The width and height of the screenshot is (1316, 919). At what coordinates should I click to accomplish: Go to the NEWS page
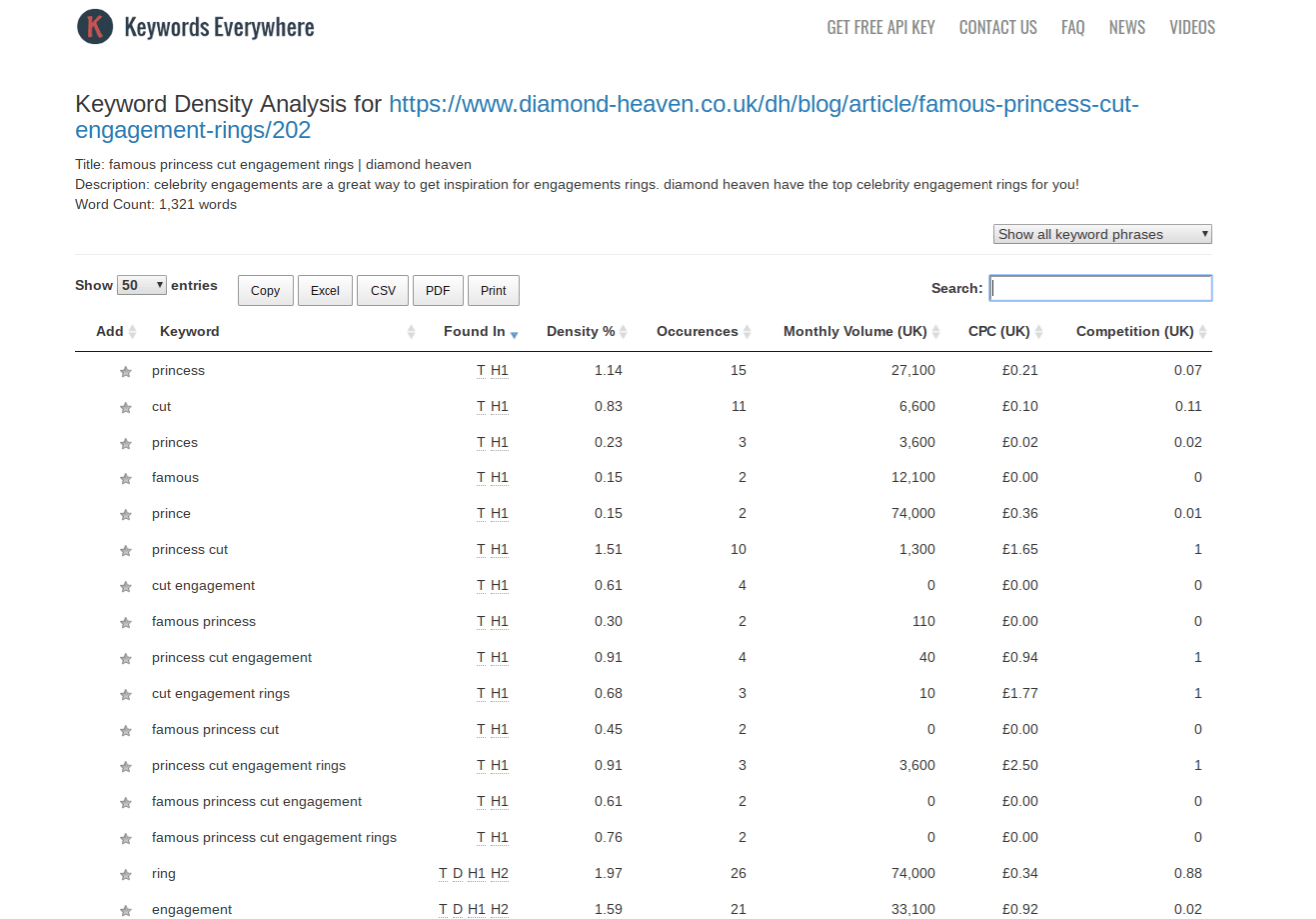[1127, 27]
